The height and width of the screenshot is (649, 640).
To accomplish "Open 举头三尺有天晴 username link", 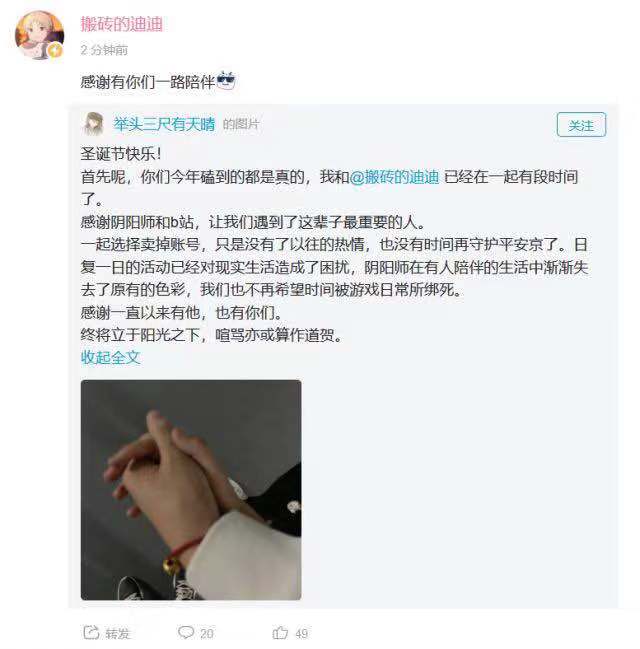I will (164, 124).
